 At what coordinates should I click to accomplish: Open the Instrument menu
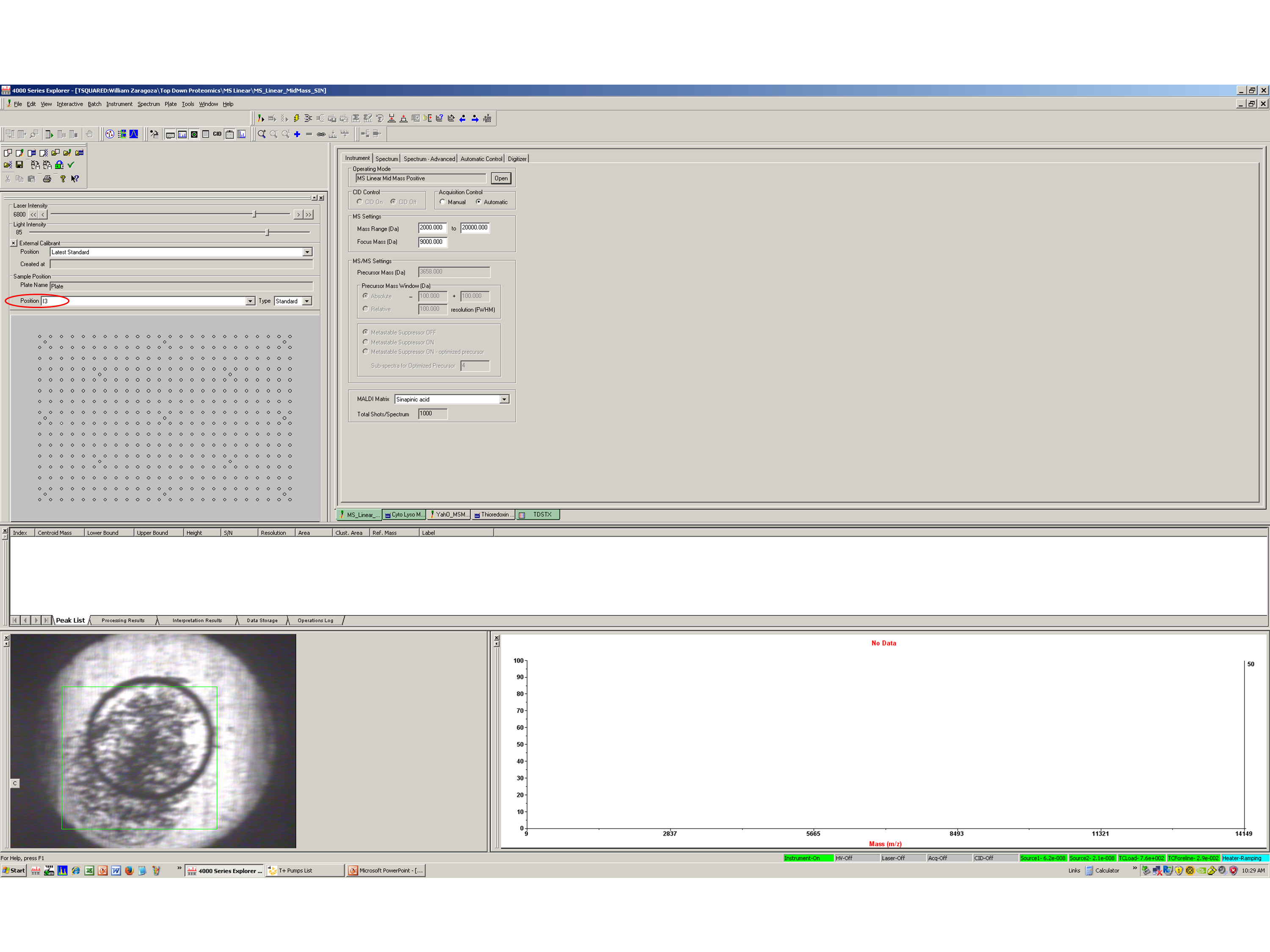[x=119, y=105]
